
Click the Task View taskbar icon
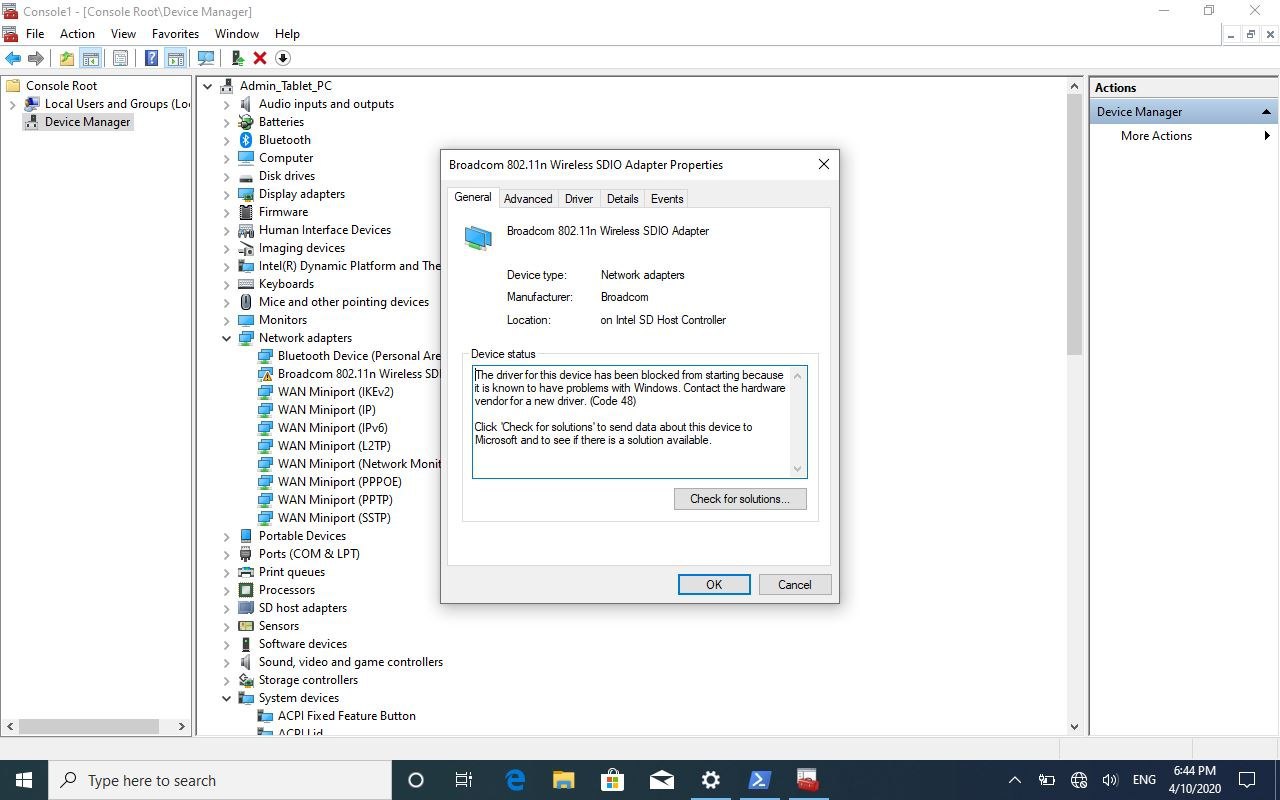point(464,780)
